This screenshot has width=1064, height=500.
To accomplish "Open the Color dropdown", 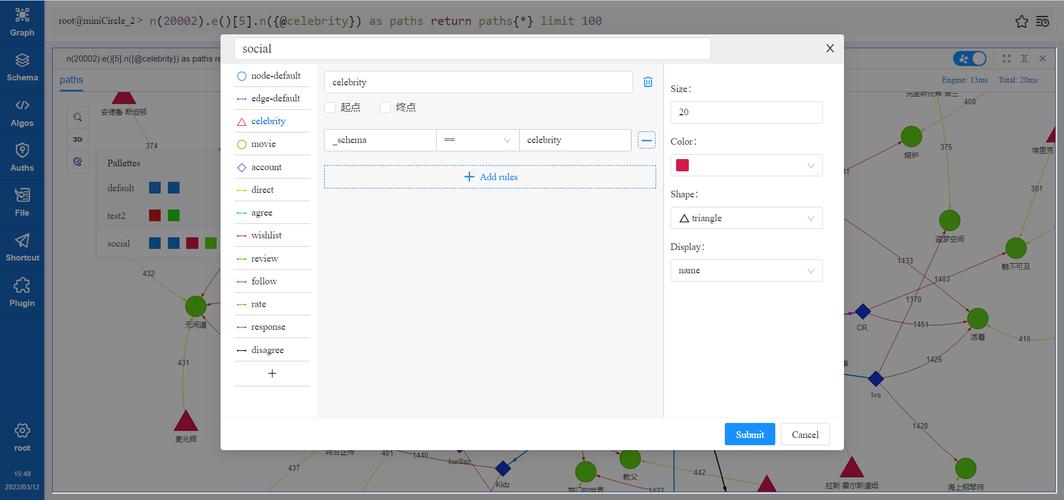I will click(746, 166).
